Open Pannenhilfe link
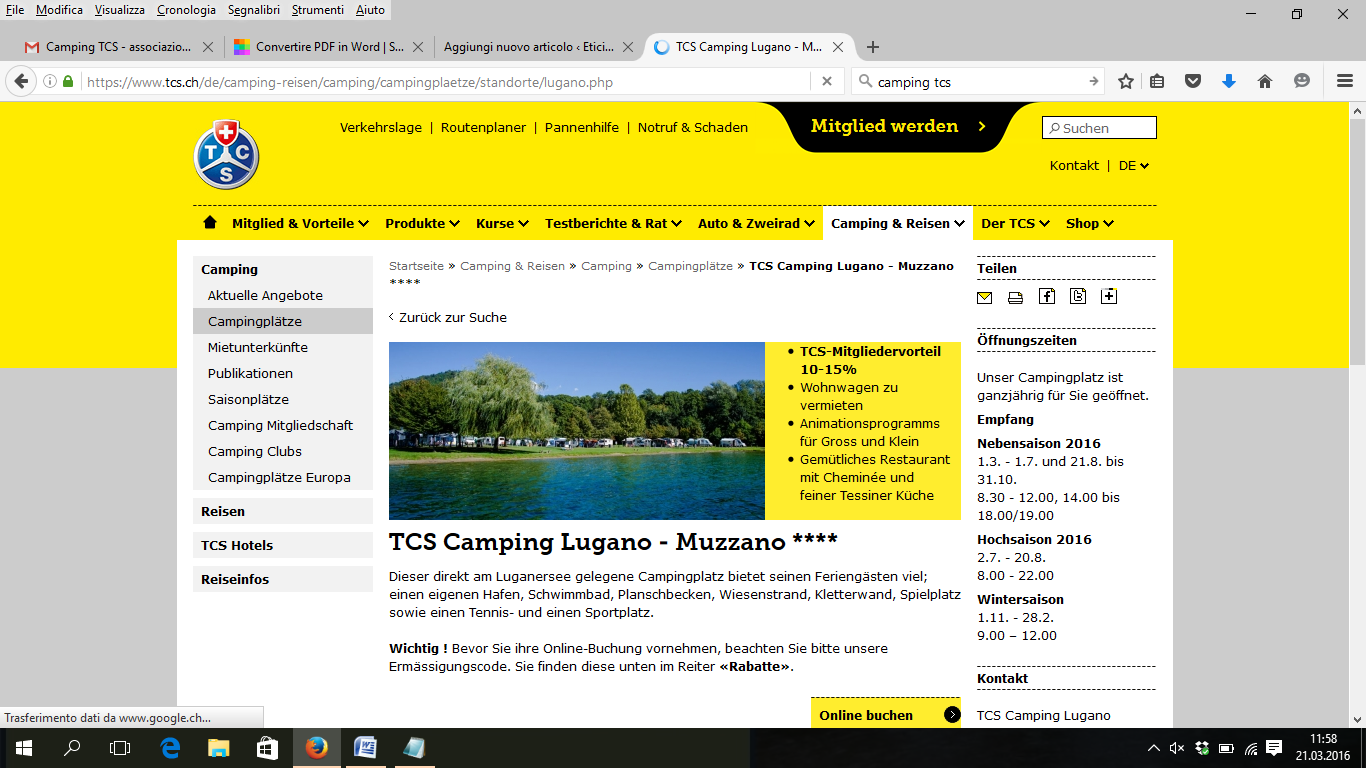Screen dimensions: 1366x768 point(582,127)
